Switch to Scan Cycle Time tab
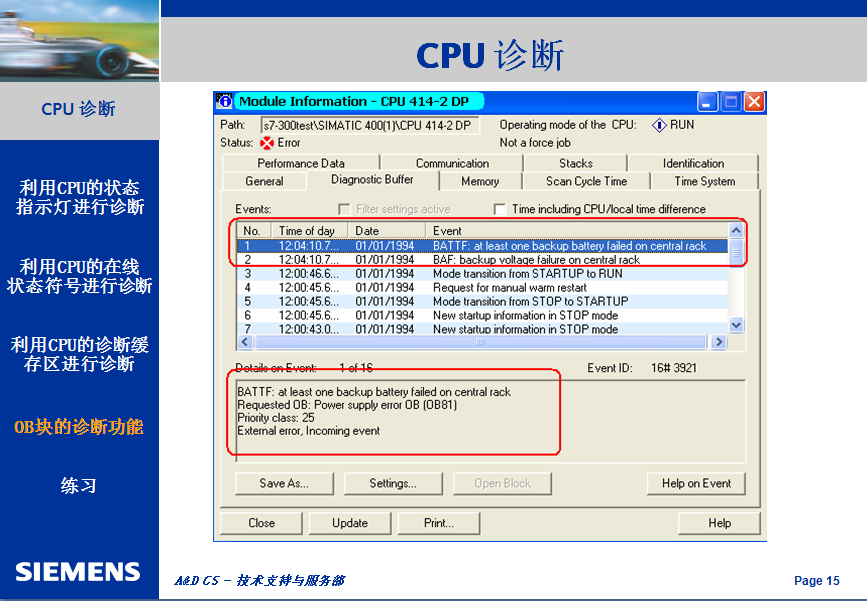Screen dimensions: 867x601 coord(587,181)
